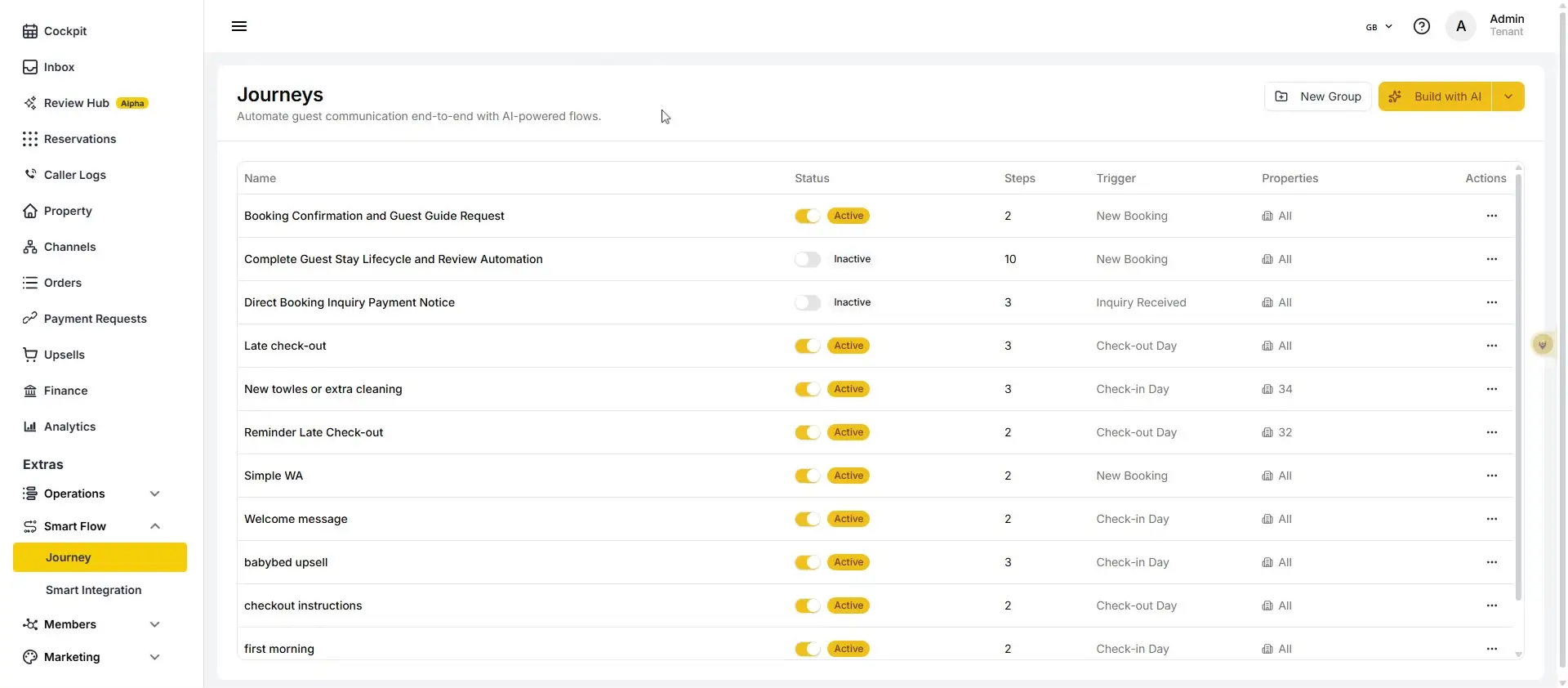The height and width of the screenshot is (688, 1568).
Task: Go to Reservations in sidebar
Action: (80, 139)
